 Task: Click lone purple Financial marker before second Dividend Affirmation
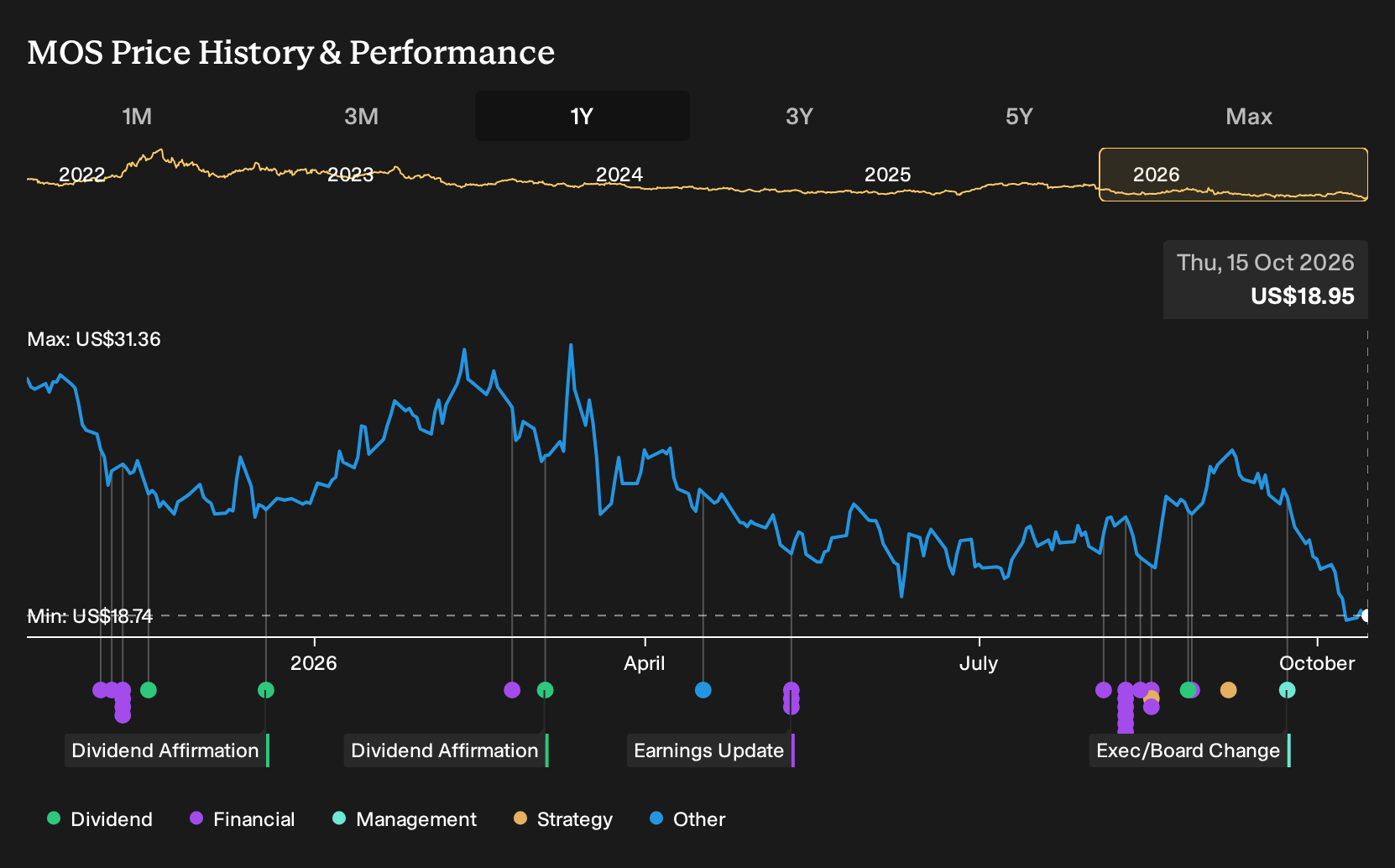512,690
